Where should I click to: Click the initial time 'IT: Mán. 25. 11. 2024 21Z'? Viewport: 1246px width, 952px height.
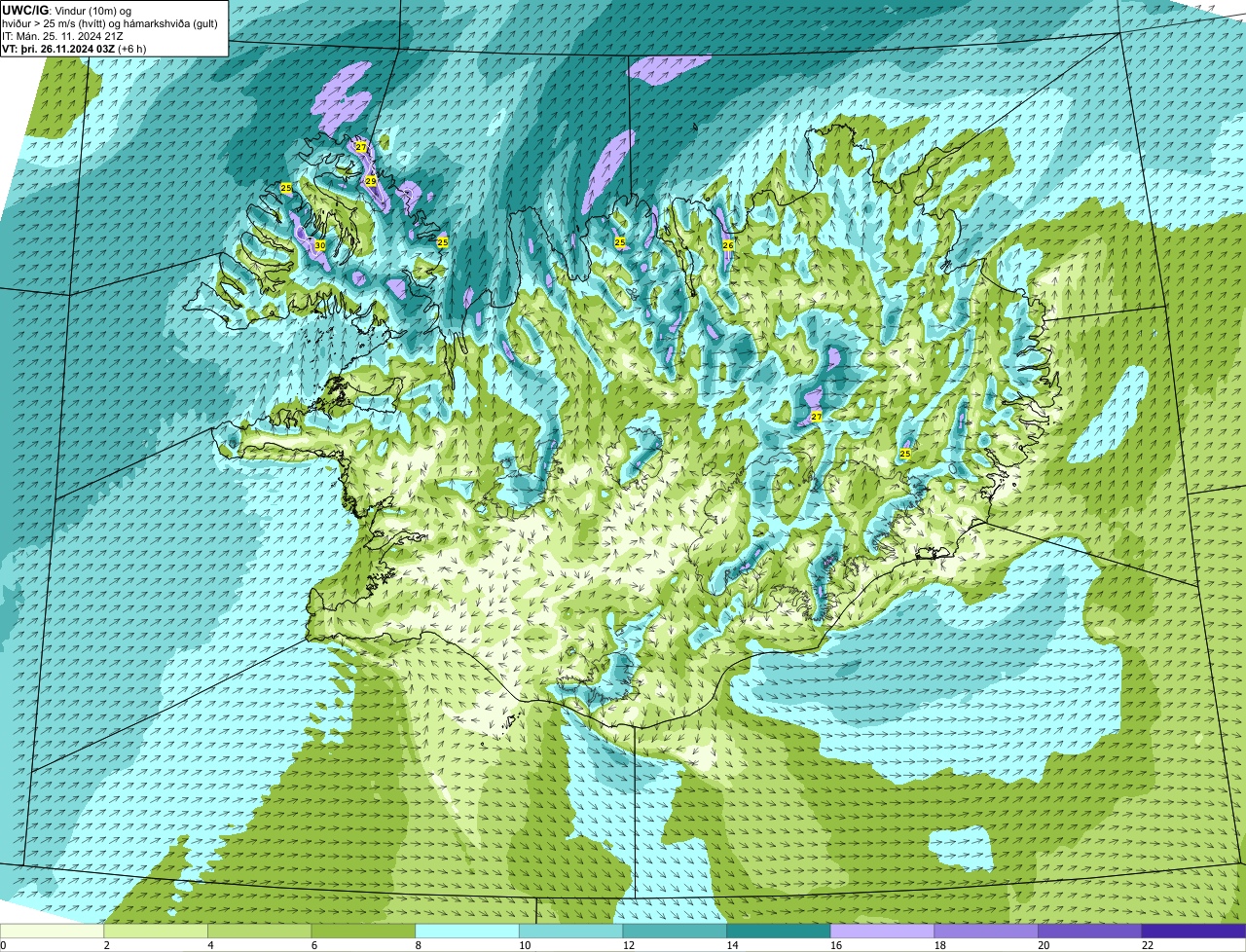tap(62, 36)
